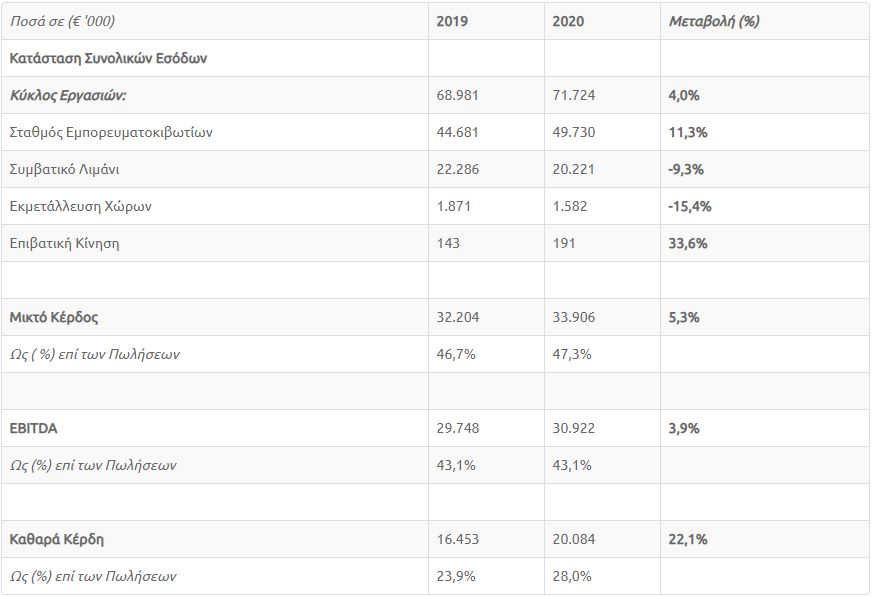Select the -15,4% change value
873x597 pixels.
(690, 207)
